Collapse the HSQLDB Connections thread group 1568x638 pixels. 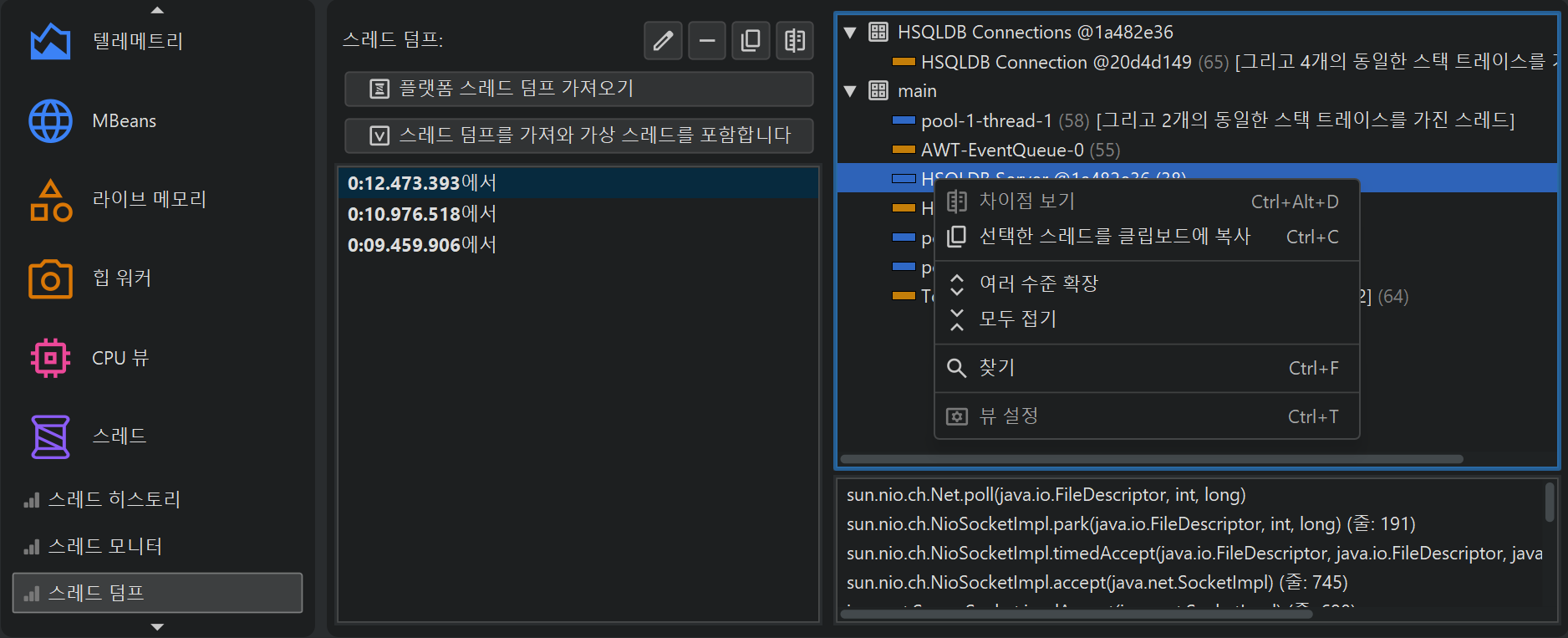850,33
